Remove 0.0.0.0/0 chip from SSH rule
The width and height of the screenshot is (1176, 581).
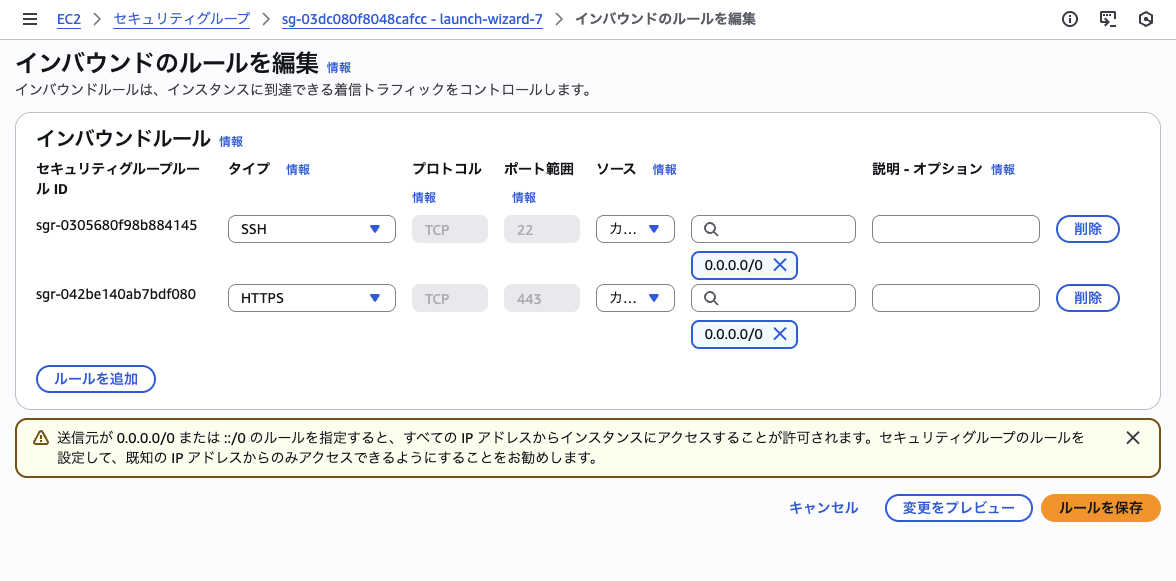(780, 265)
